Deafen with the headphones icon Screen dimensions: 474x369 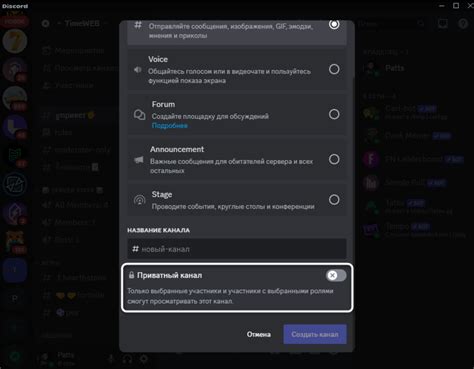click(127, 359)
